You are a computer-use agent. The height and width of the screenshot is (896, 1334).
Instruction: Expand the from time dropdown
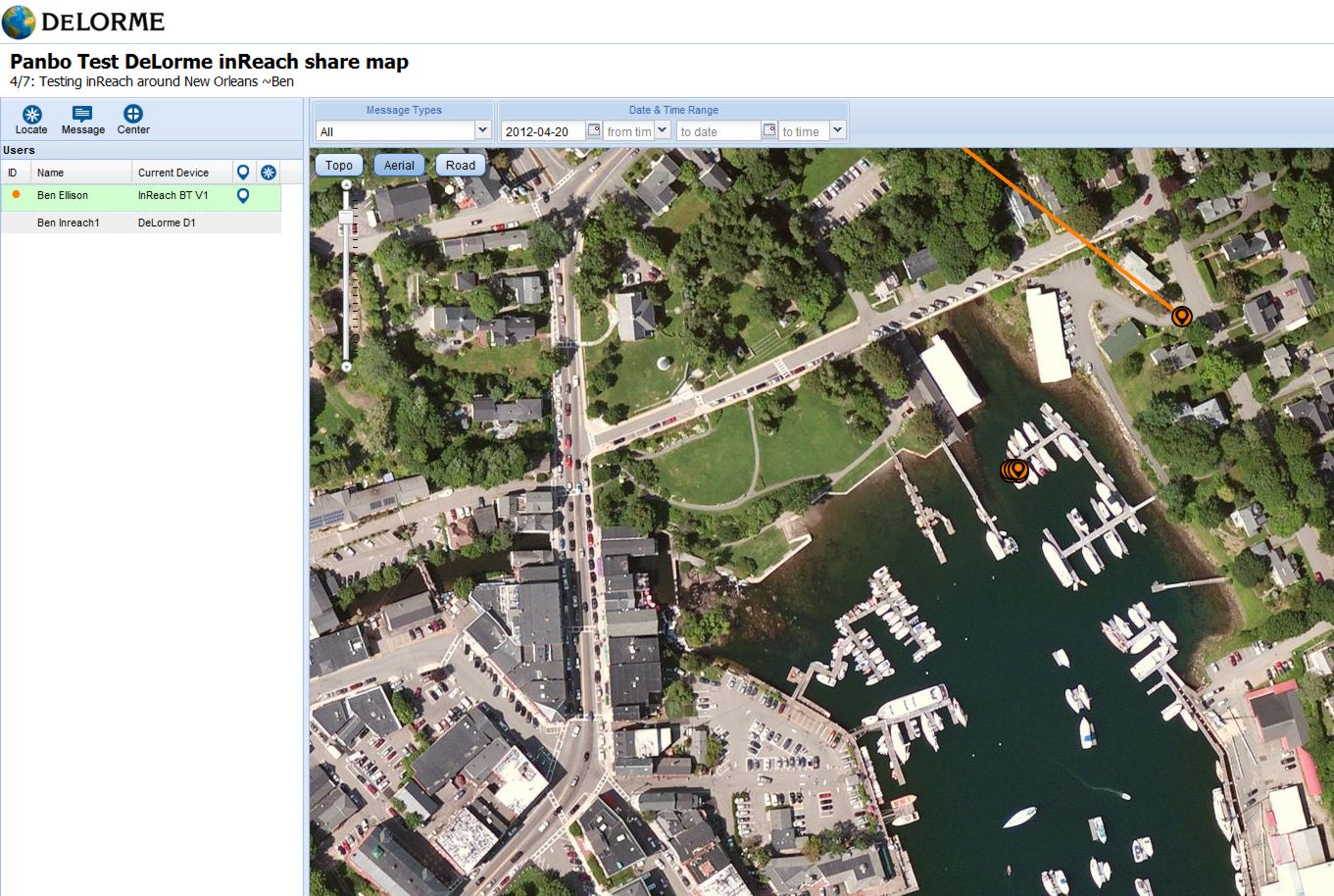pos(662,130)
